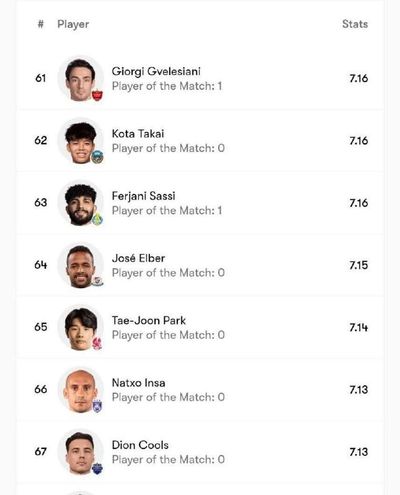This screenshot has height=495, width=400.
Task: Open Ferjani Sassi's player name link
Action: 143,196
